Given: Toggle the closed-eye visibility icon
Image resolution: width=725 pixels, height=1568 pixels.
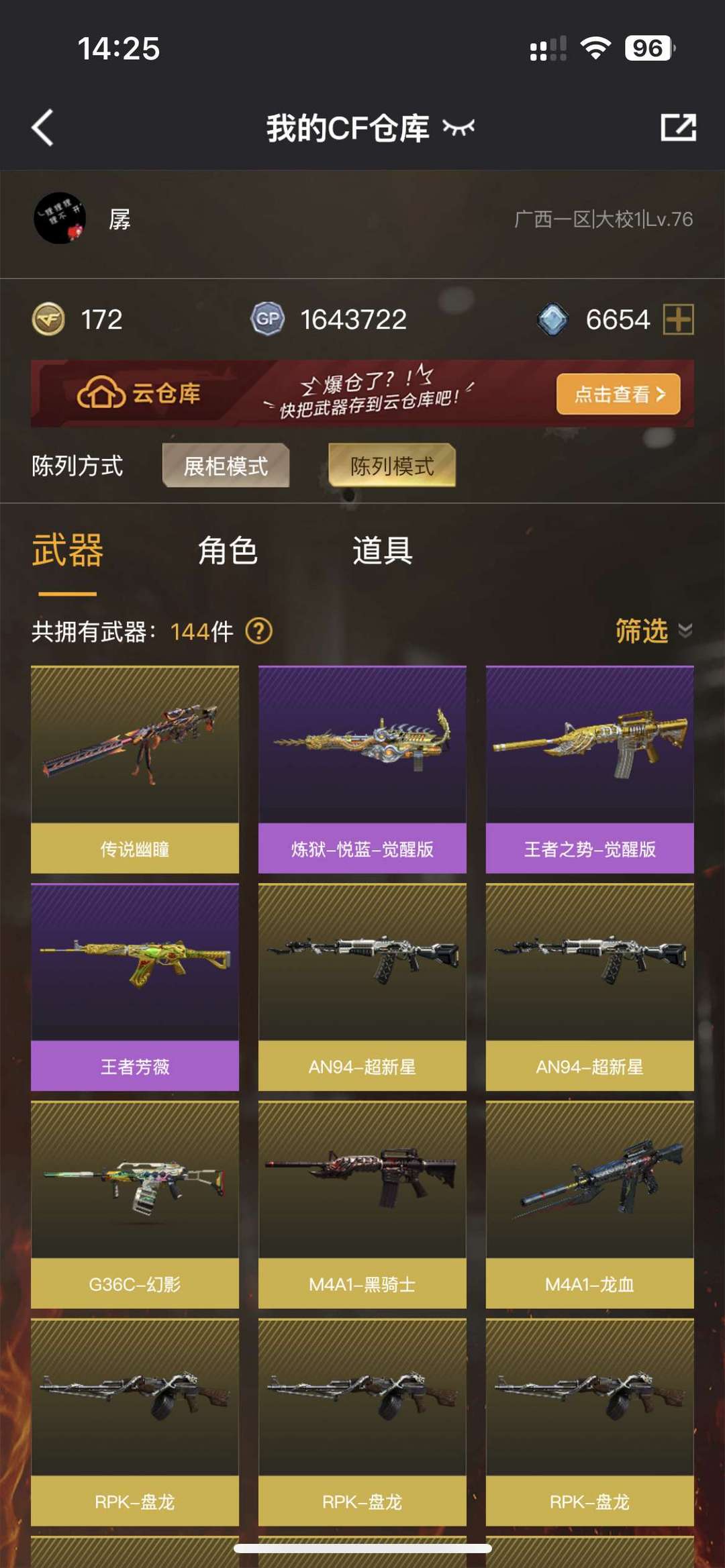Looking at the screenshot, I should 458,127.
